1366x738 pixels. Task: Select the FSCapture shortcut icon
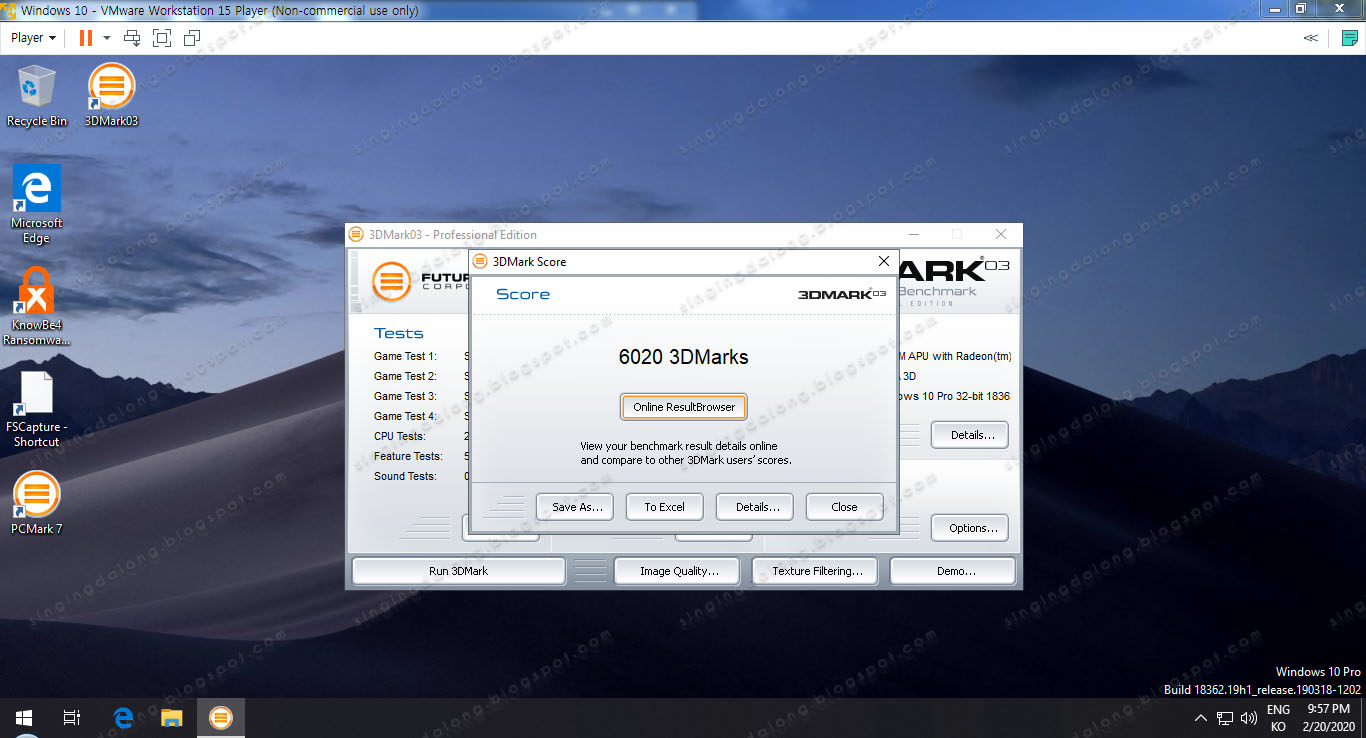(37, 409)
